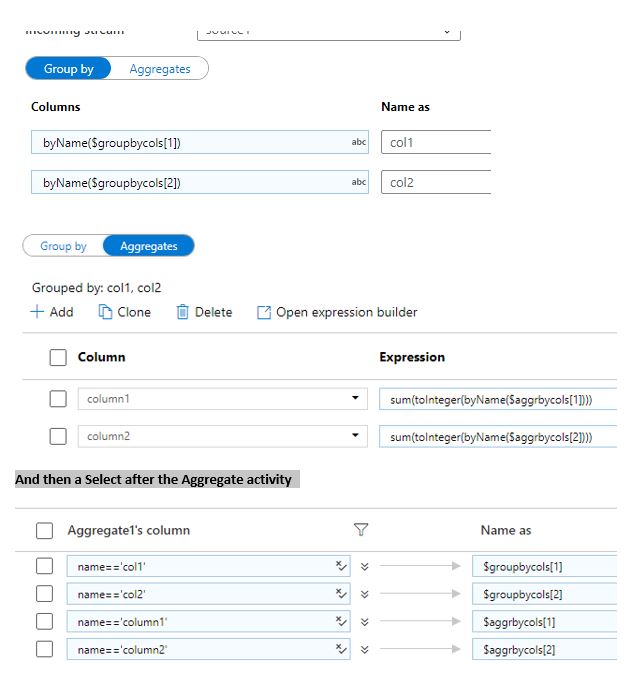The height and width of the screenshot is (699, 639).
Task: Open the Incoming stream dropdown
Action: coord(329,33)
